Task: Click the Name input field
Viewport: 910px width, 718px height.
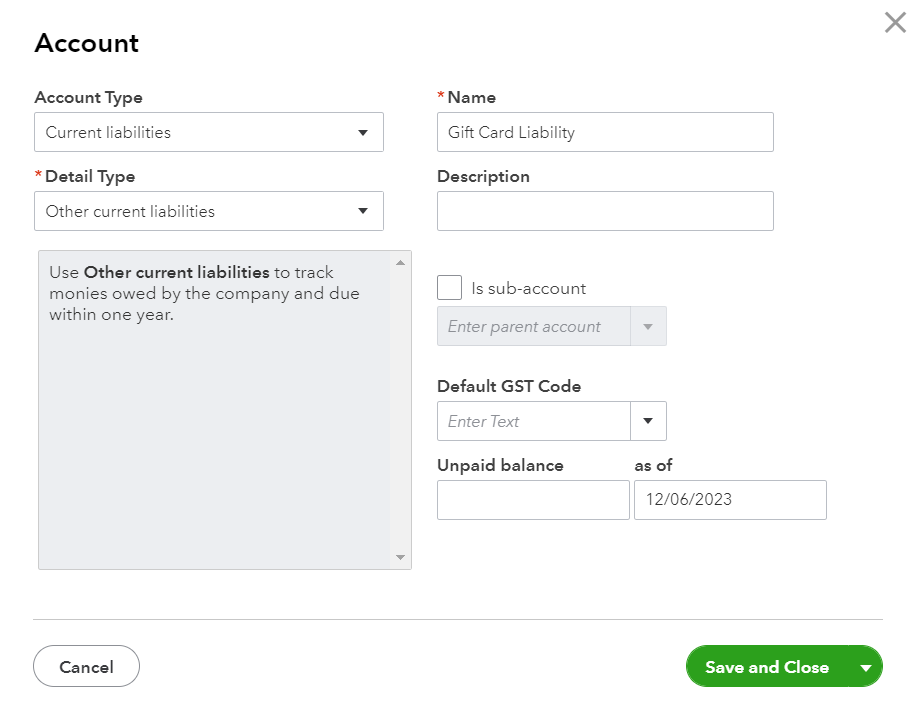Action: (604, 132)
